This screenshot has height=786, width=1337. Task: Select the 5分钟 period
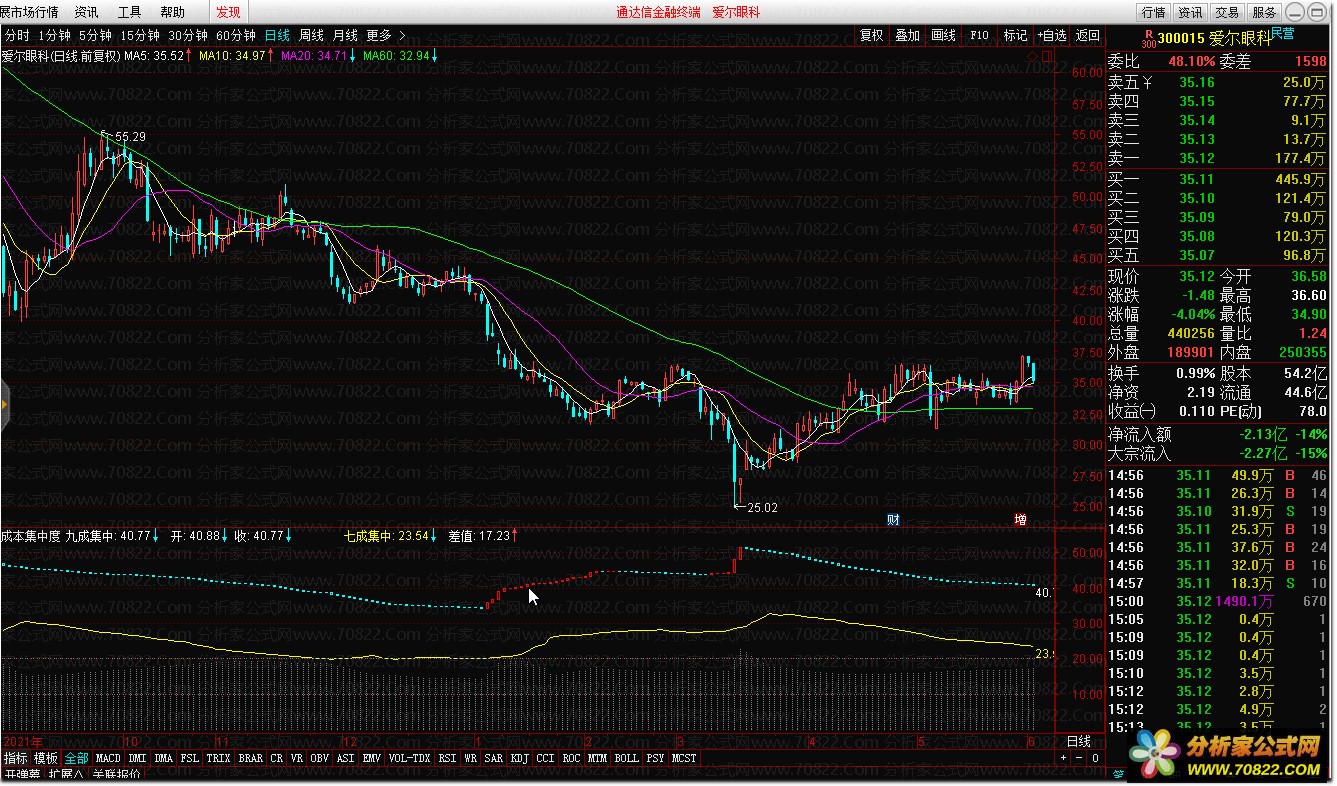[x=95, y=35]
